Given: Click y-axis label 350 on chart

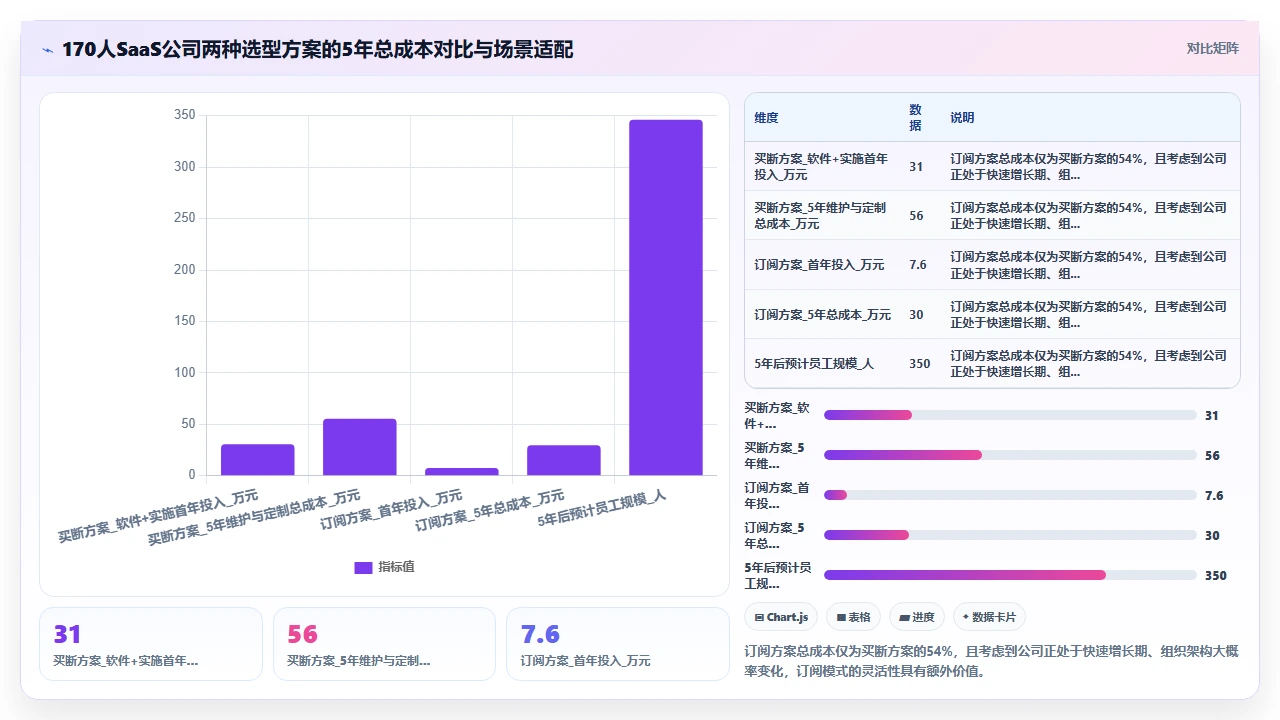Looking at the screenshot, I should tap(184, 115).
